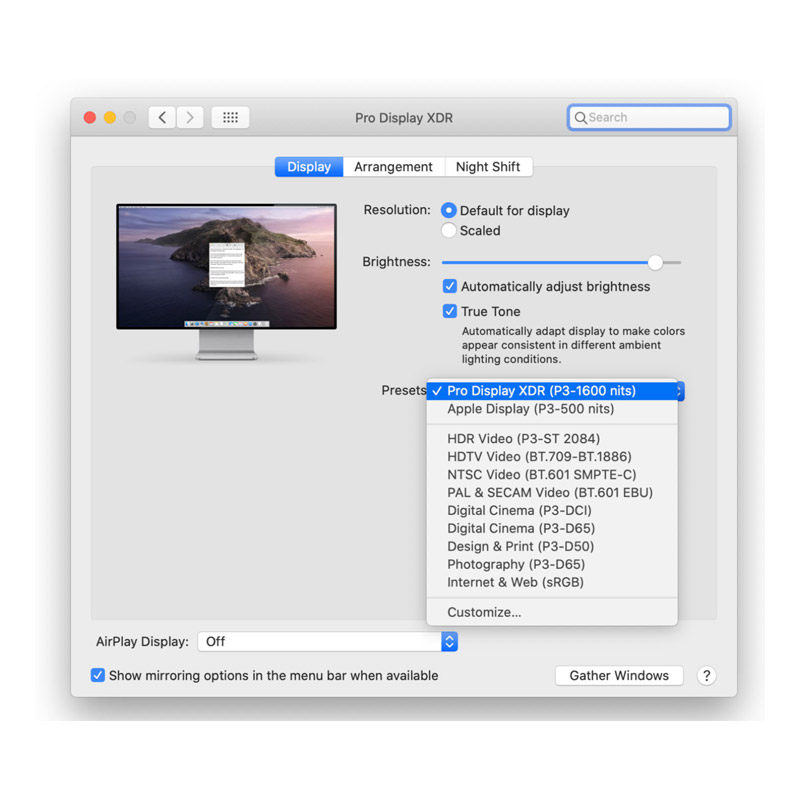The width and height of the screenshot is (800, 800).
Task: Disable the True Tone checkbox
Action: click(x=449, y=311)
